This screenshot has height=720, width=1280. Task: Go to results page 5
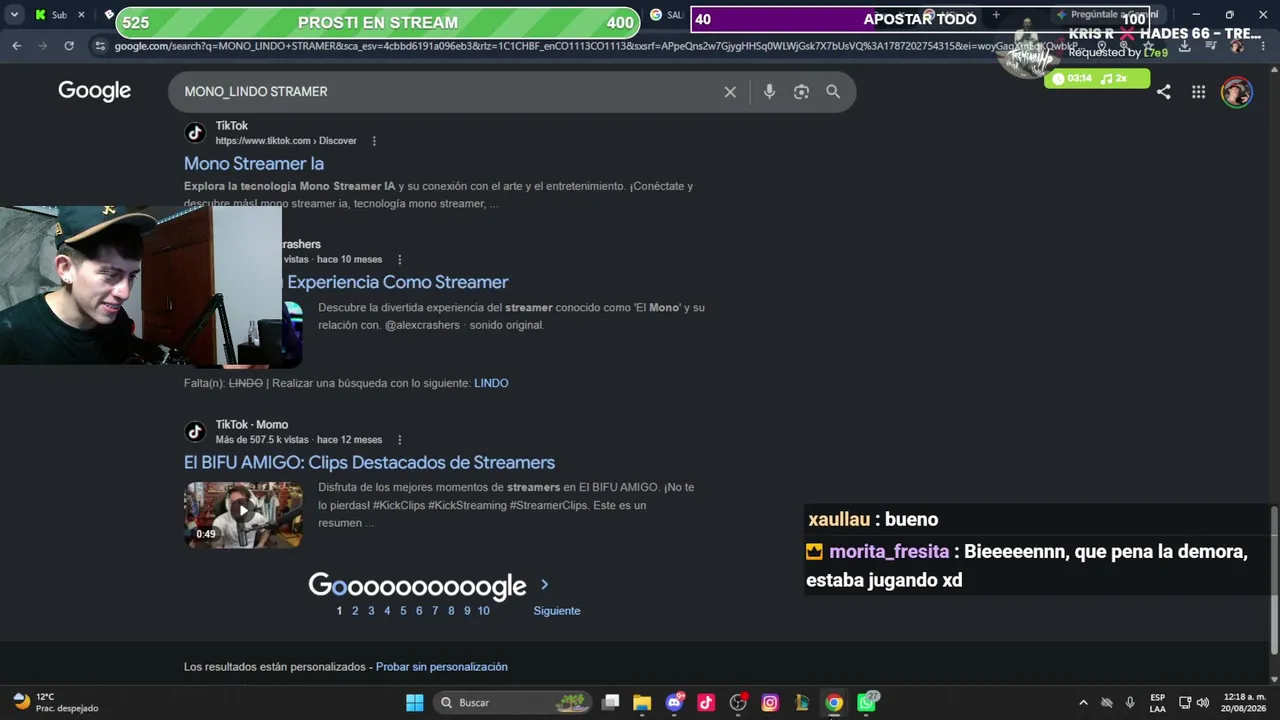pyautogui.click(x=403, y=611)
